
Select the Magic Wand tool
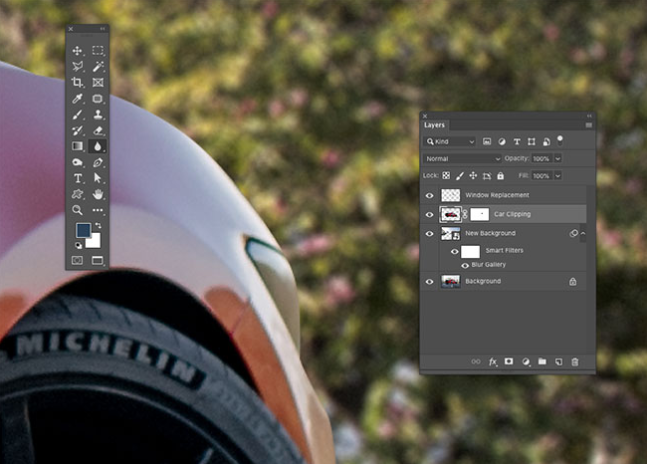tap(98, 66)
